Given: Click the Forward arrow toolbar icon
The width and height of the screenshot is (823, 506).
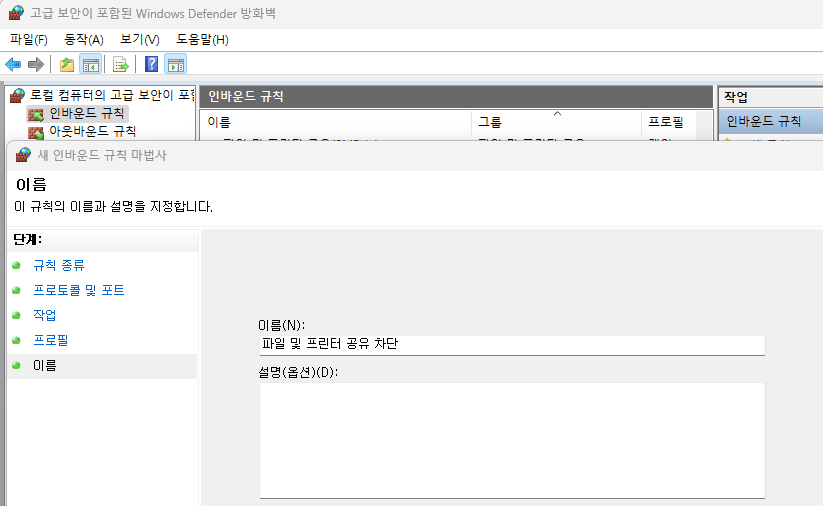Looking at the screenshot, I should [36, 65].
